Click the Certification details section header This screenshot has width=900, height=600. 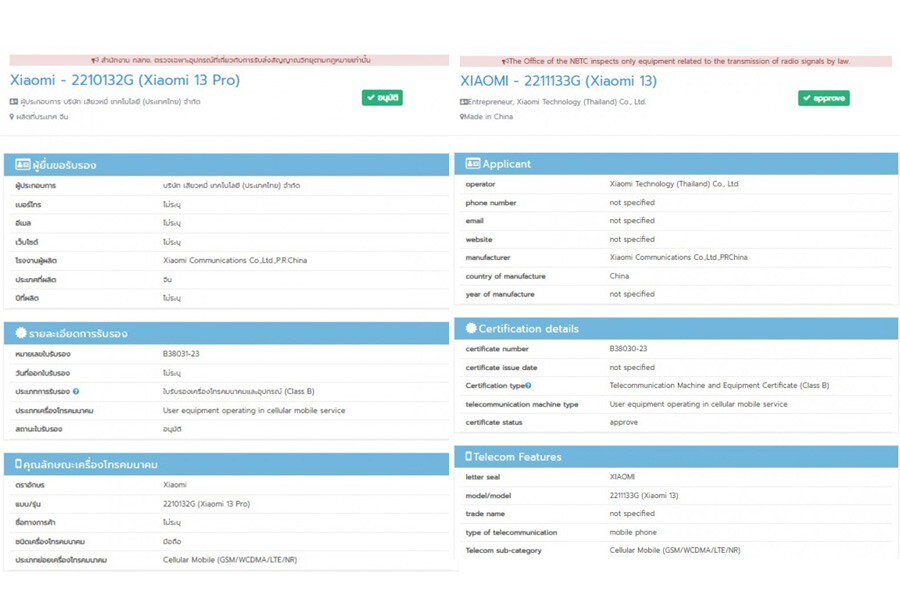676,329
